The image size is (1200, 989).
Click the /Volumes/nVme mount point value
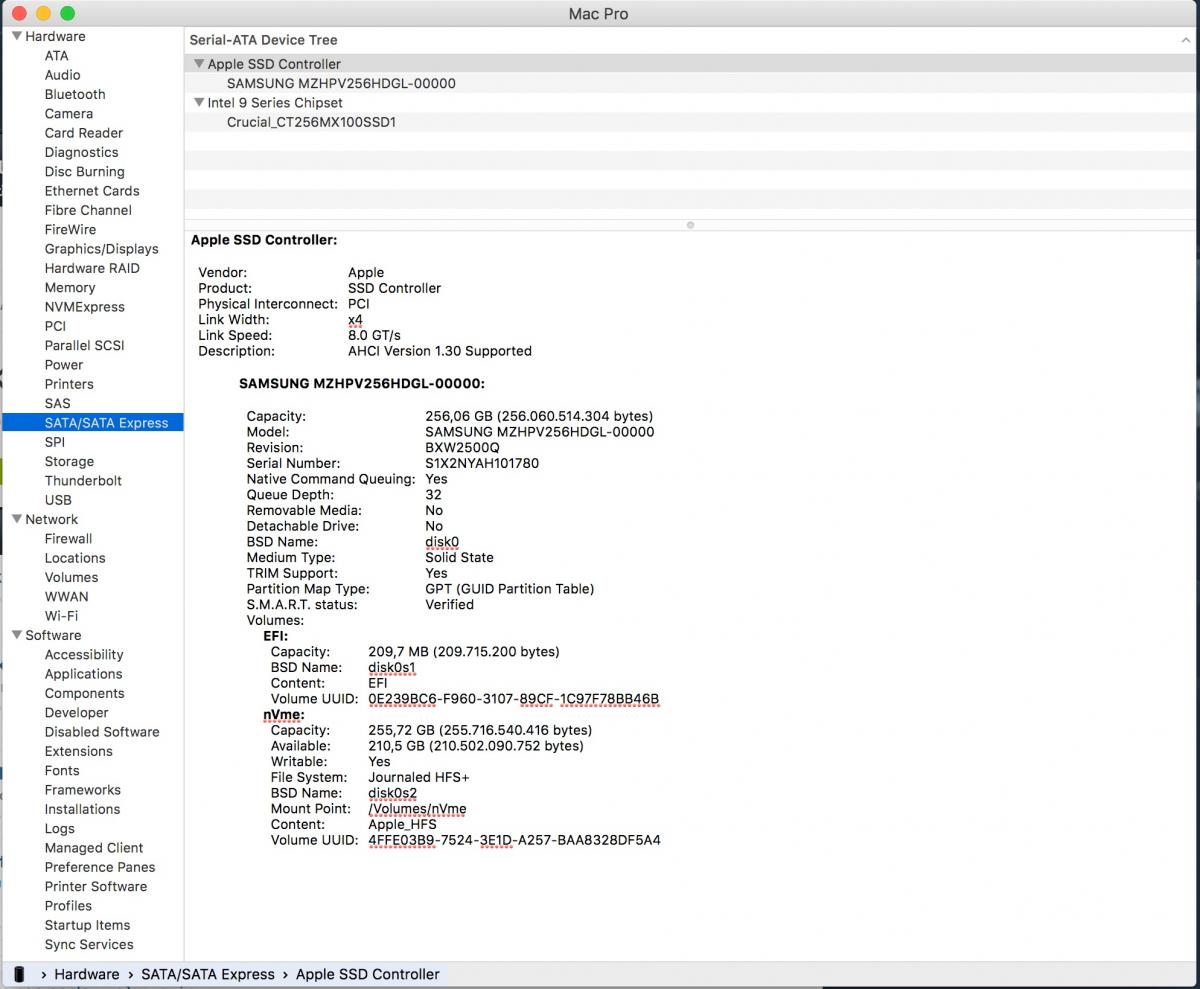(x=417, y=809)
